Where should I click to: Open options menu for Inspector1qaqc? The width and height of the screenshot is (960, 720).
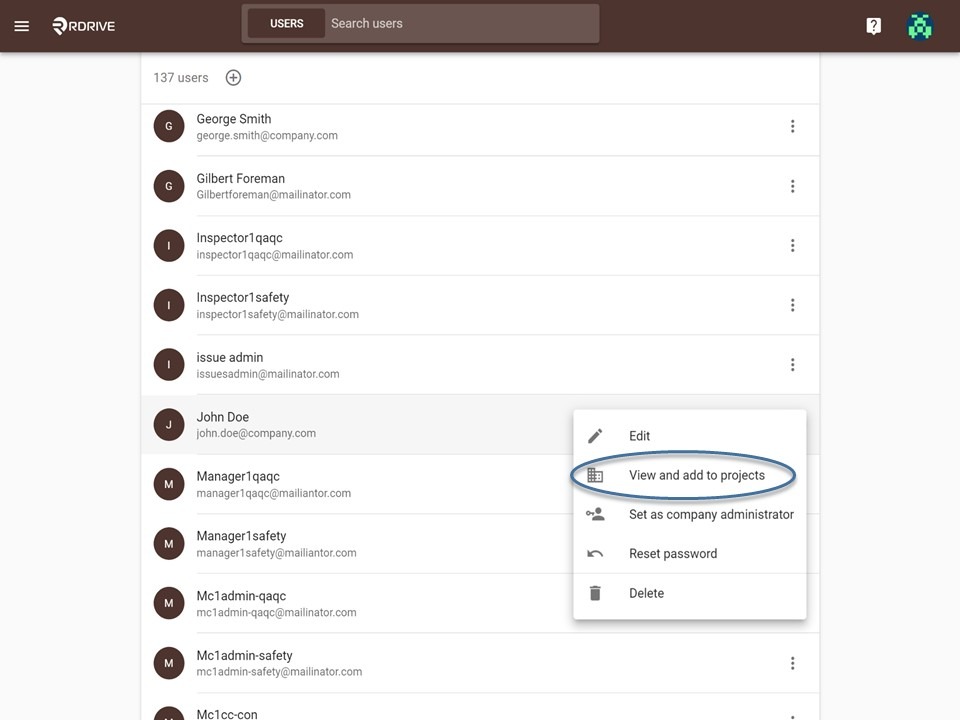(792, 246)
